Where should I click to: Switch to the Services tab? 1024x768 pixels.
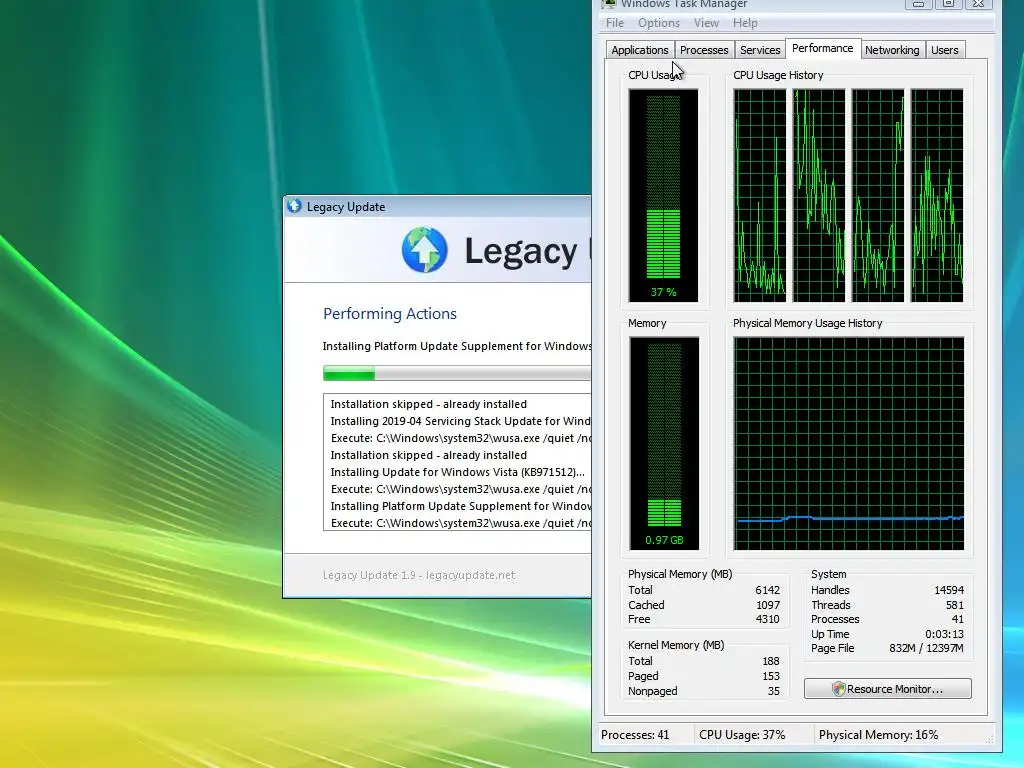pos(760,50)
